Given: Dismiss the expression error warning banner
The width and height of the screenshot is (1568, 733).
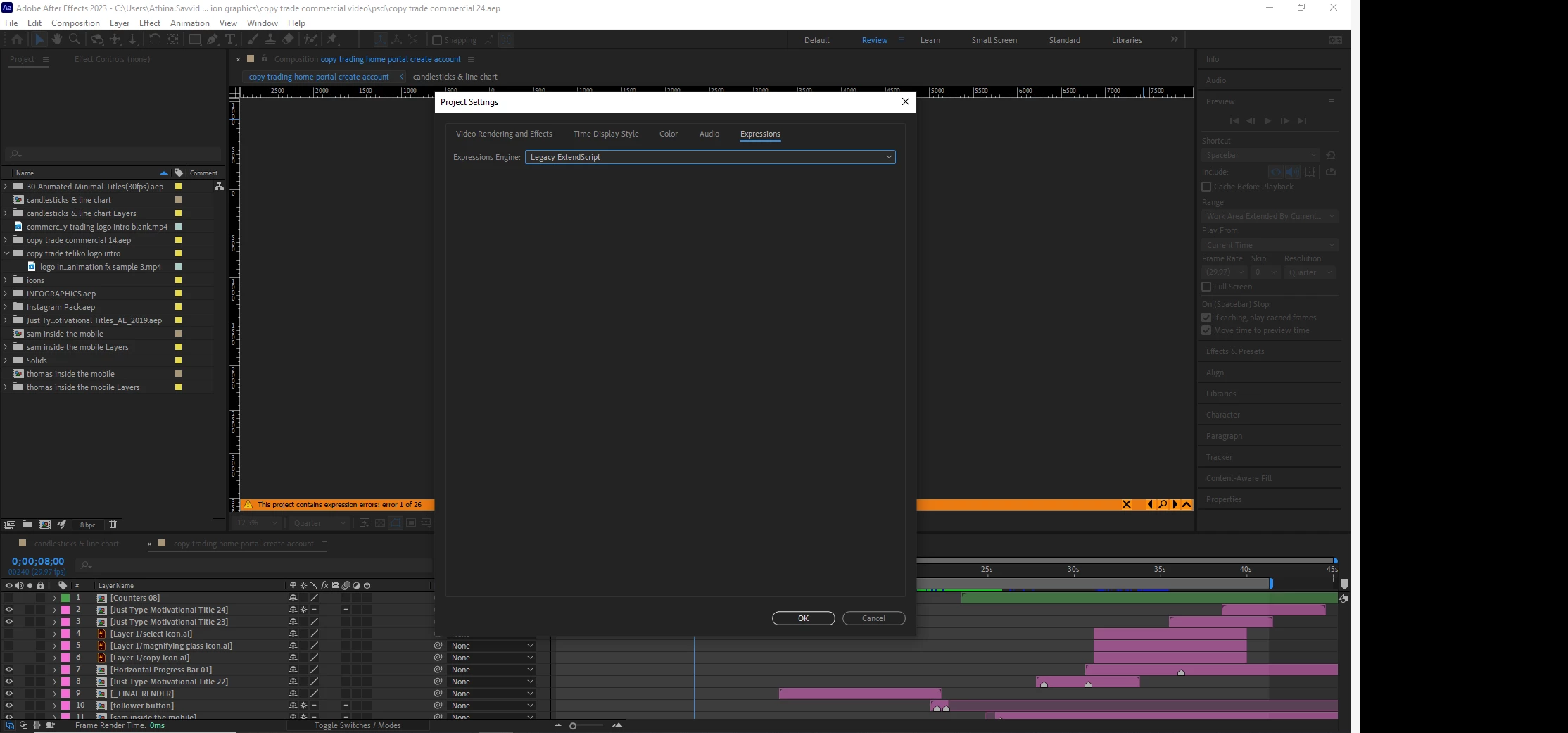Looking at the screenshot, I should coord(1126,504).
